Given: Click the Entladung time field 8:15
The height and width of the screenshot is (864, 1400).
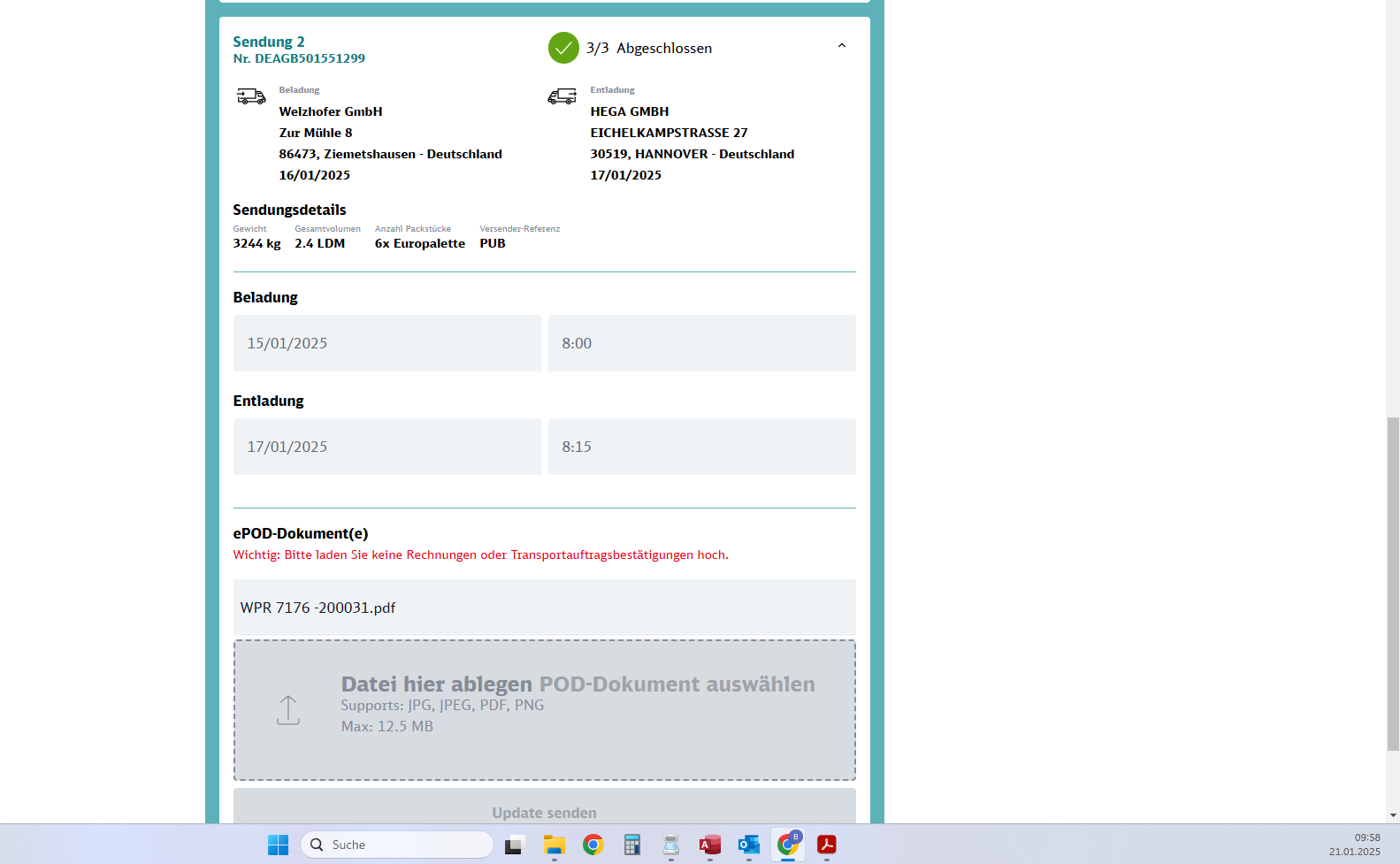Looking at the screenshot, I should (x=701, y=447).
